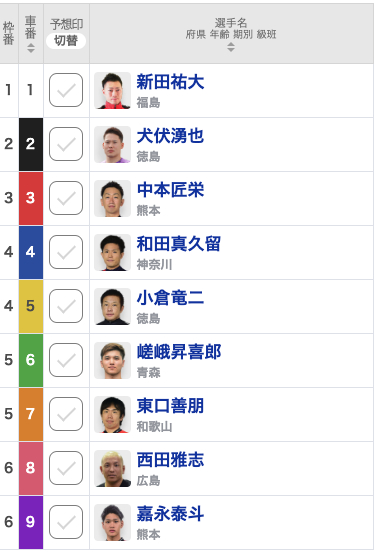Select the checkbox beside 嵯峨昇喜郎
The height and width of the screenshot is (553, 374).
point(66,360)
